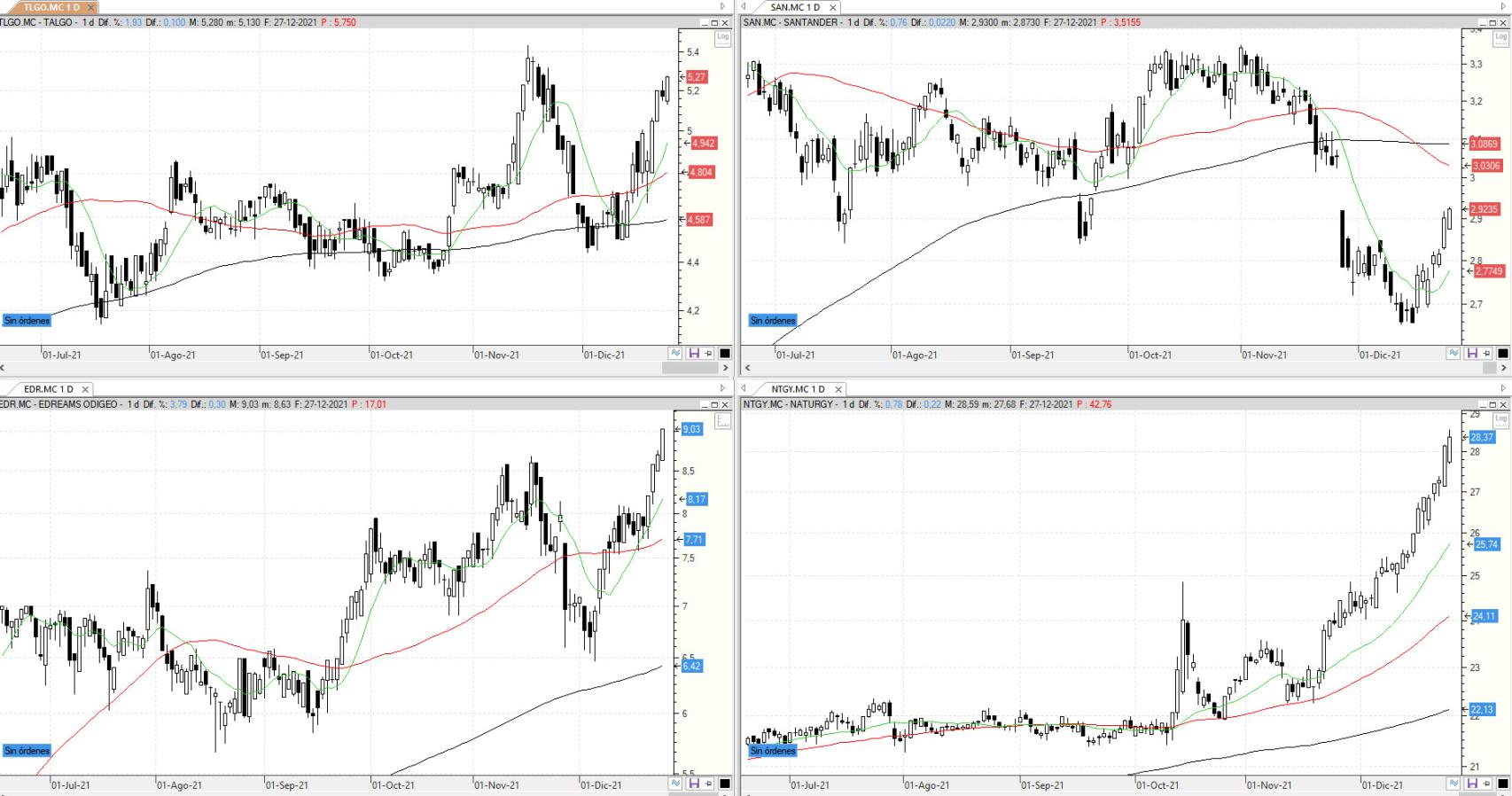The height and width of the screenshot is (796, 1512).
Task: Click Sin órdenes label on NATURGY chart
Action: pyautogui.click(x=773, y=751)
